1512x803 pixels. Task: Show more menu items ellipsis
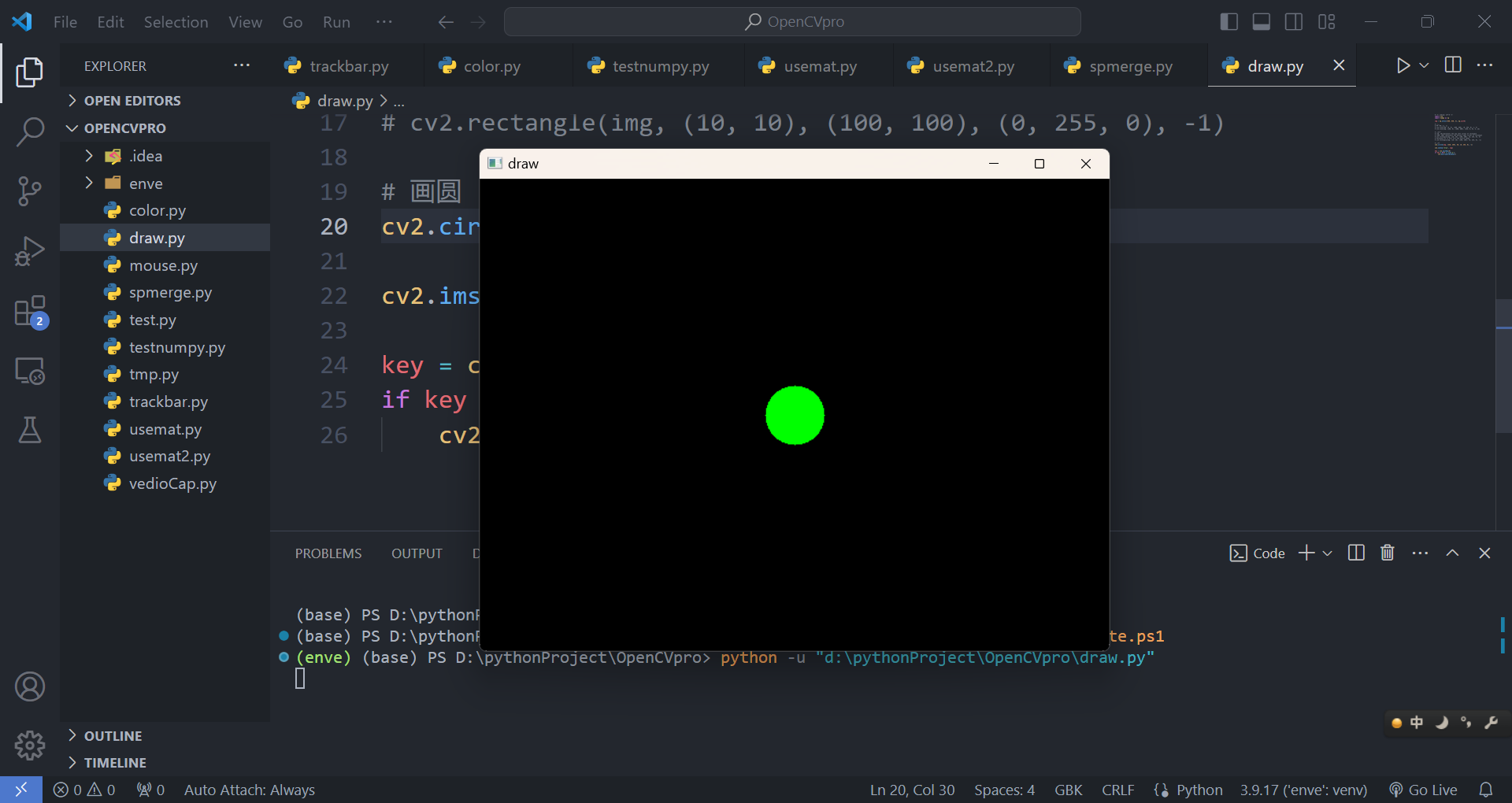click(x=384, y=22)
